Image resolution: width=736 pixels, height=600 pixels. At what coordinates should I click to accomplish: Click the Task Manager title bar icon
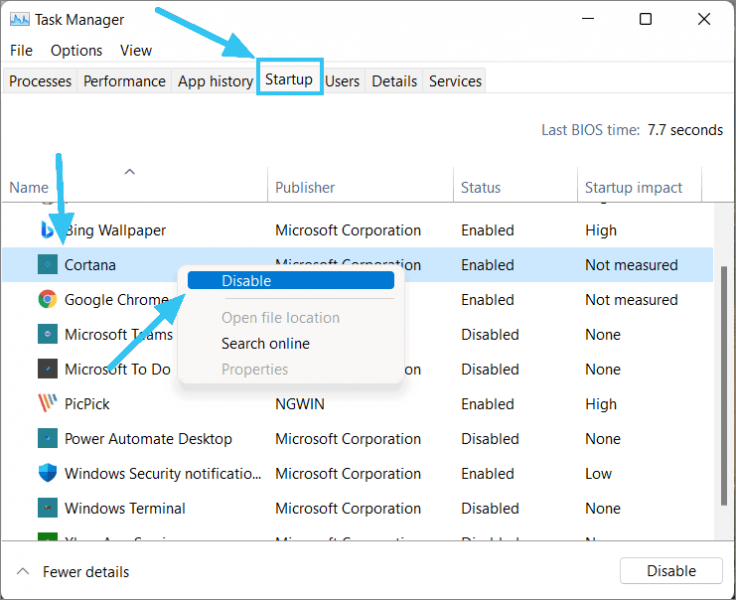[x=19, y=20]
